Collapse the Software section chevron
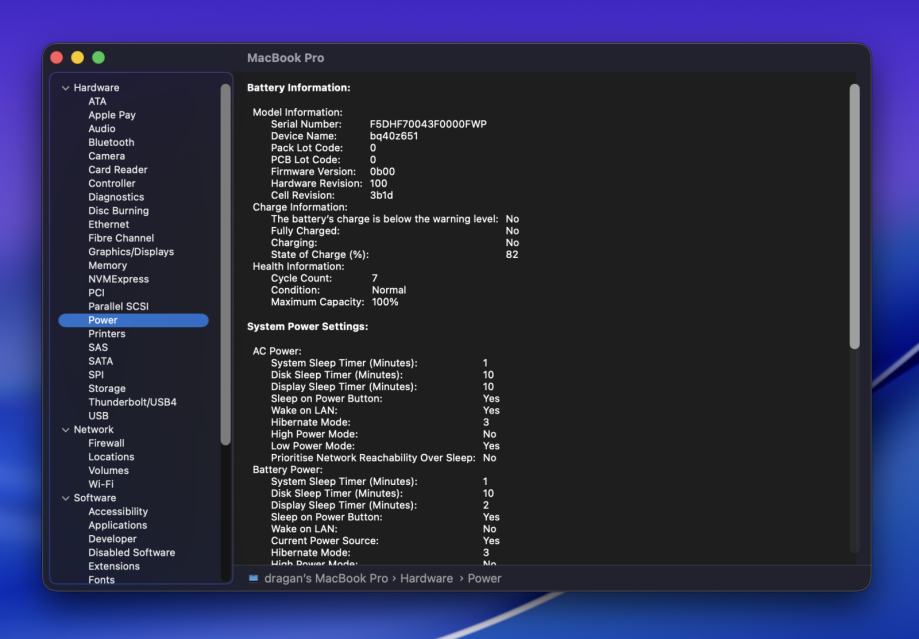This screenshot has width=919, height=639. [66, 498]
